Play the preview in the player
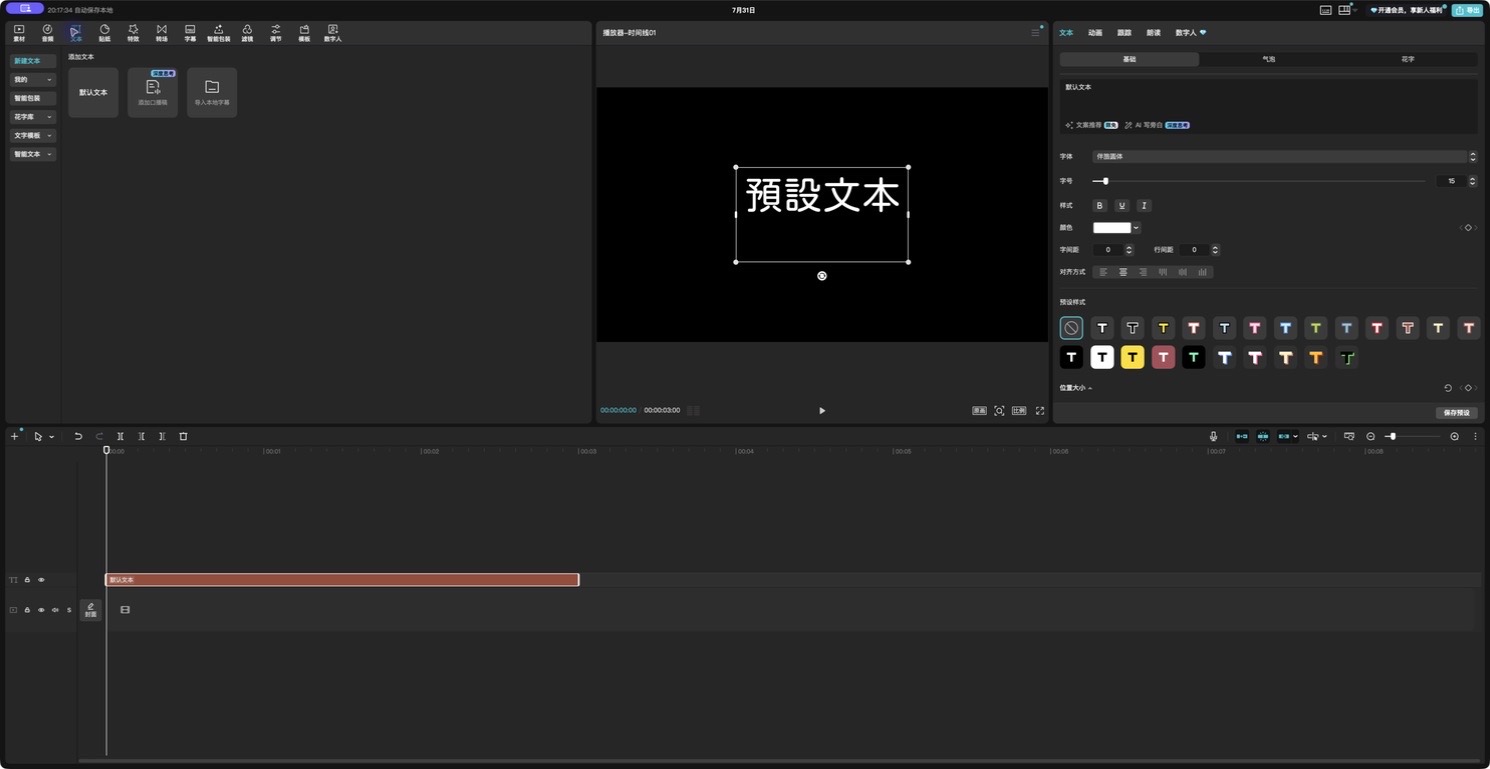The width and height of the screenshot is (1490, 769). pyautogui.click(x=822, y=411)
